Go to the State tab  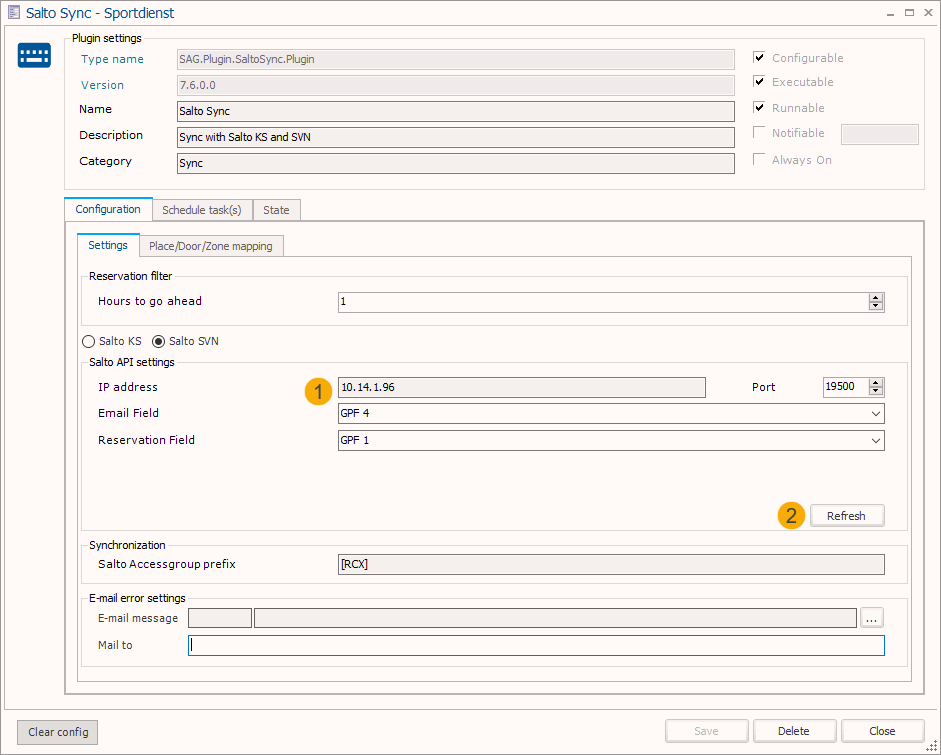click(x=276, y=210)
